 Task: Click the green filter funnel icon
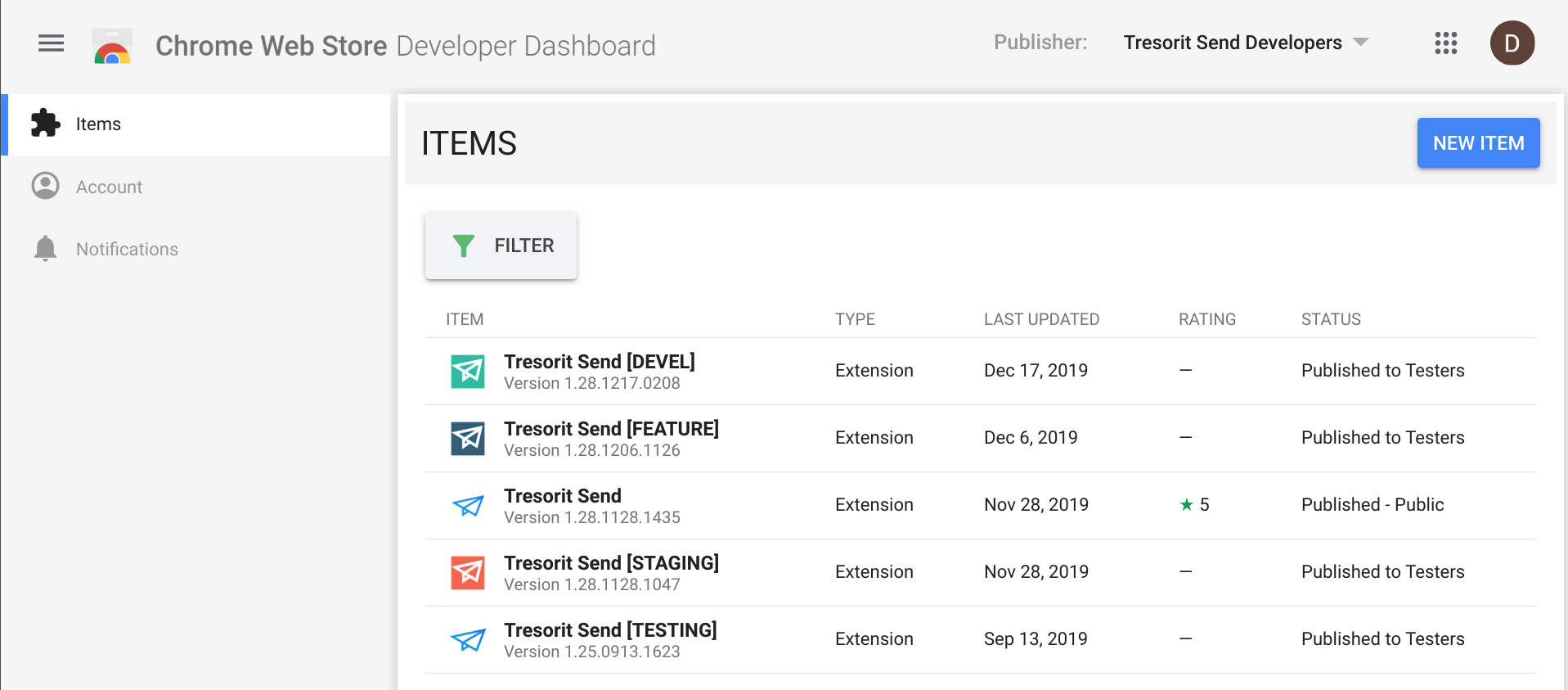pos(464,246)
